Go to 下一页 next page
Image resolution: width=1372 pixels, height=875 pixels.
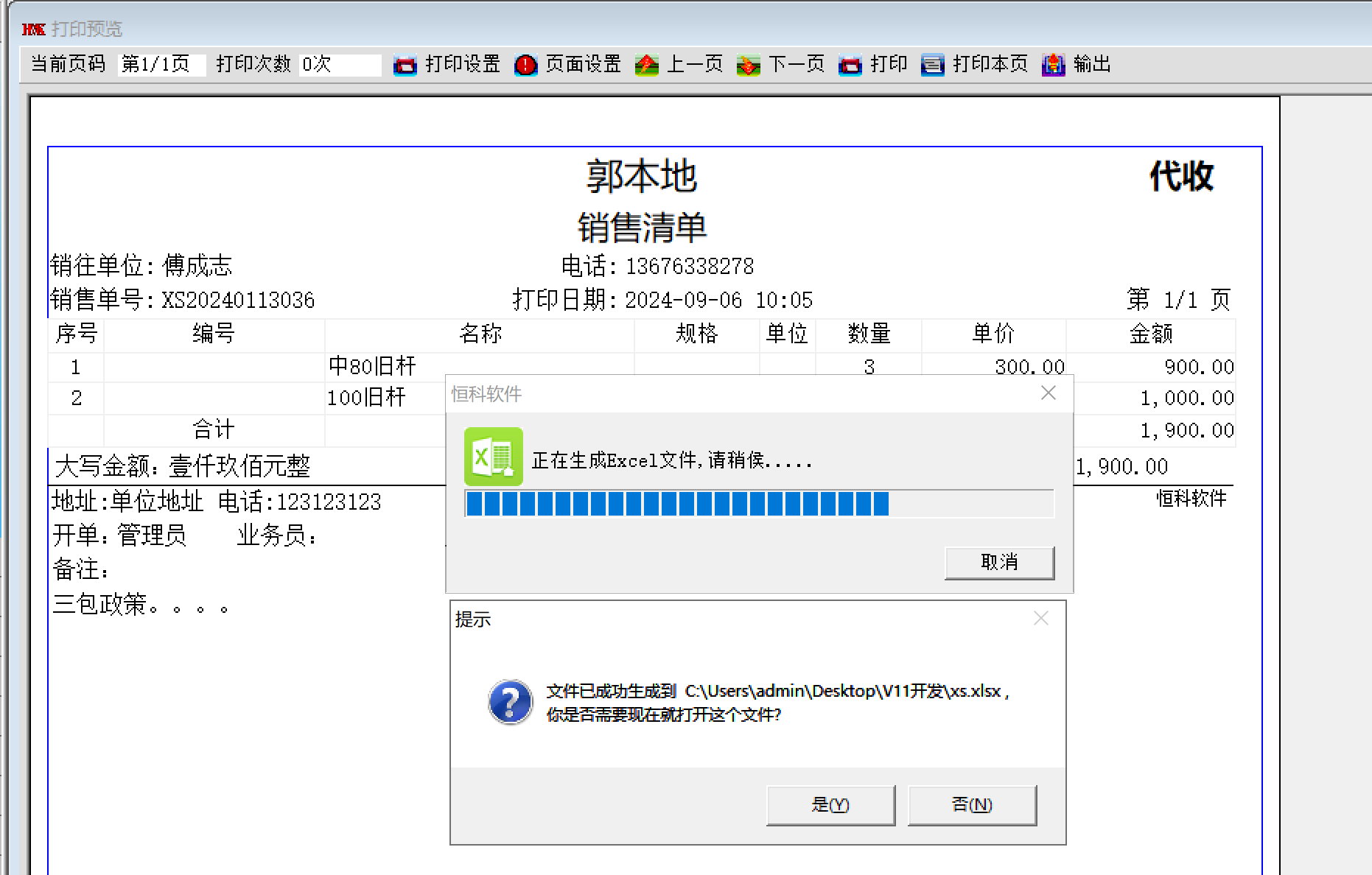[x=796, y=64]
